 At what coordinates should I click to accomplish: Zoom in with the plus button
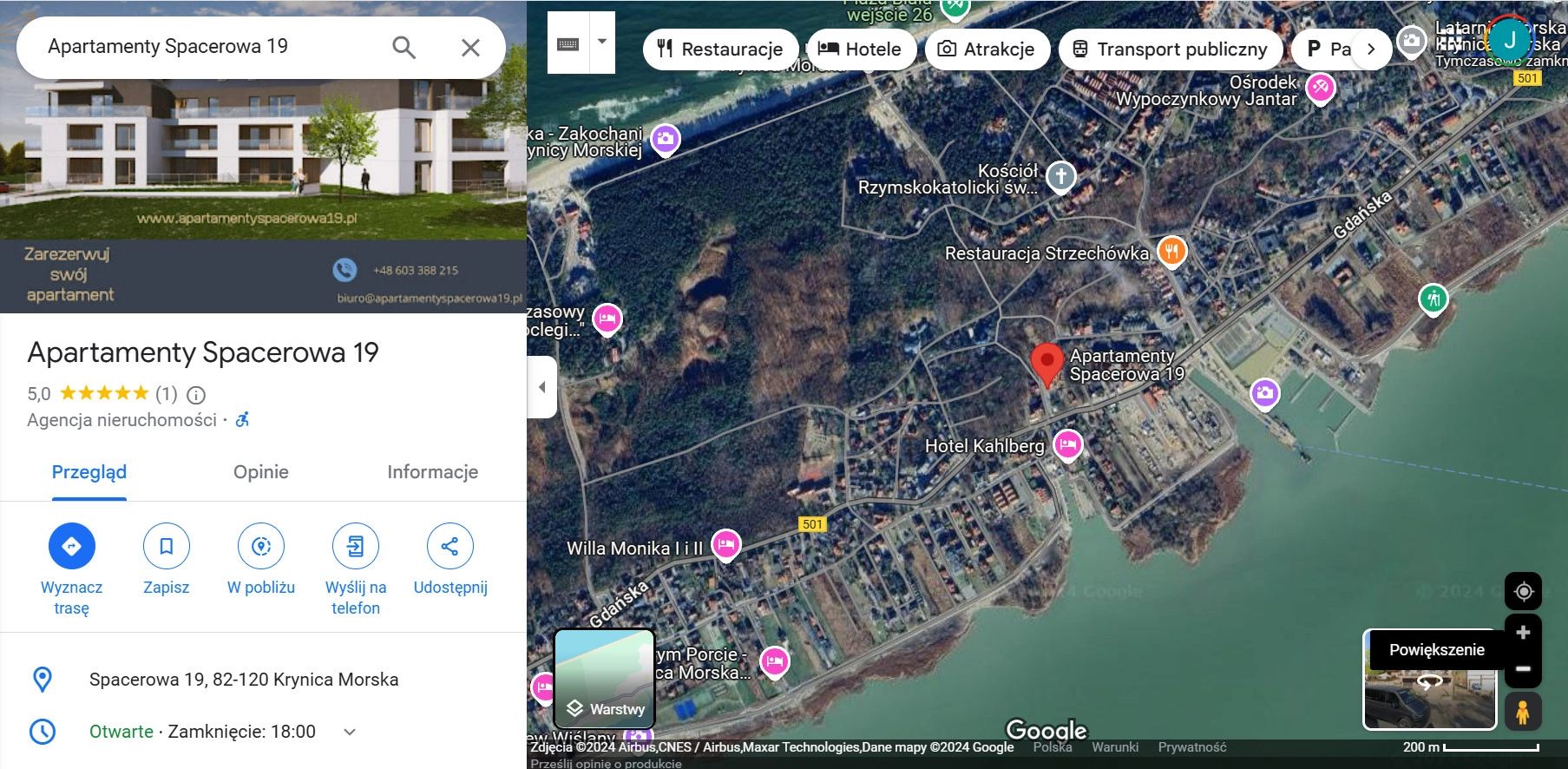pyautogui.click(x=1523, y=633)
